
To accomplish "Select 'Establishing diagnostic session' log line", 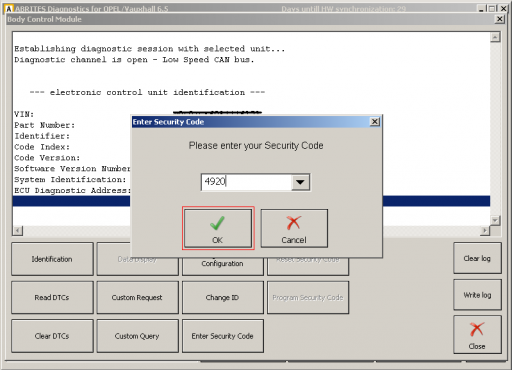I will [150, 49].
